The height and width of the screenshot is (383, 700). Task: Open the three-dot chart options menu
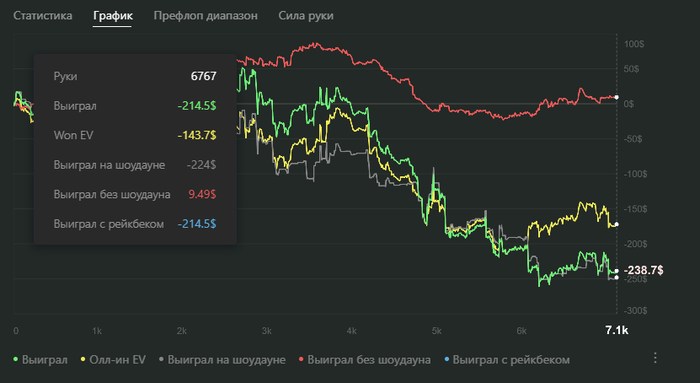(655, 358)
